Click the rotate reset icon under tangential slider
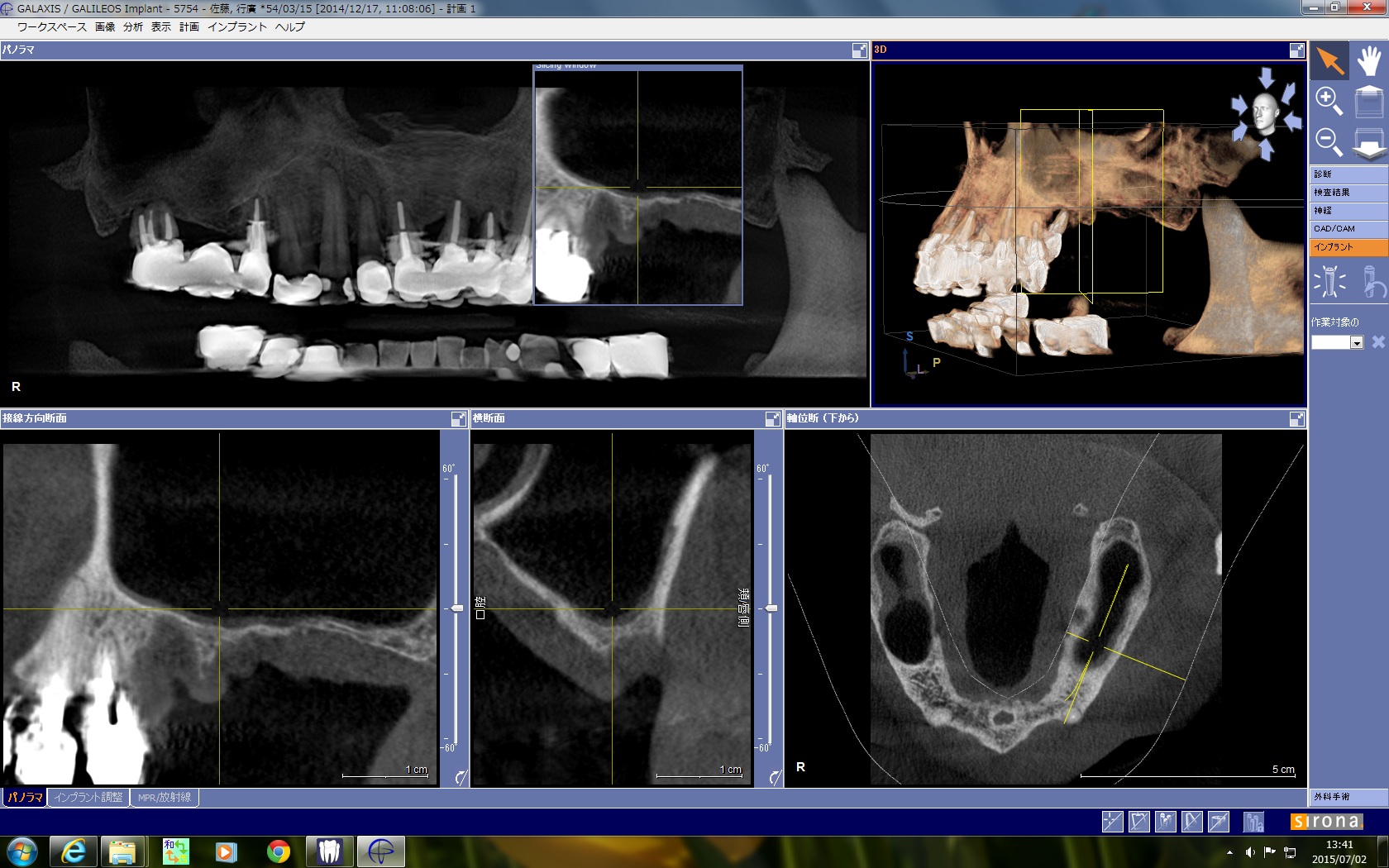 [x=461, y=777]
